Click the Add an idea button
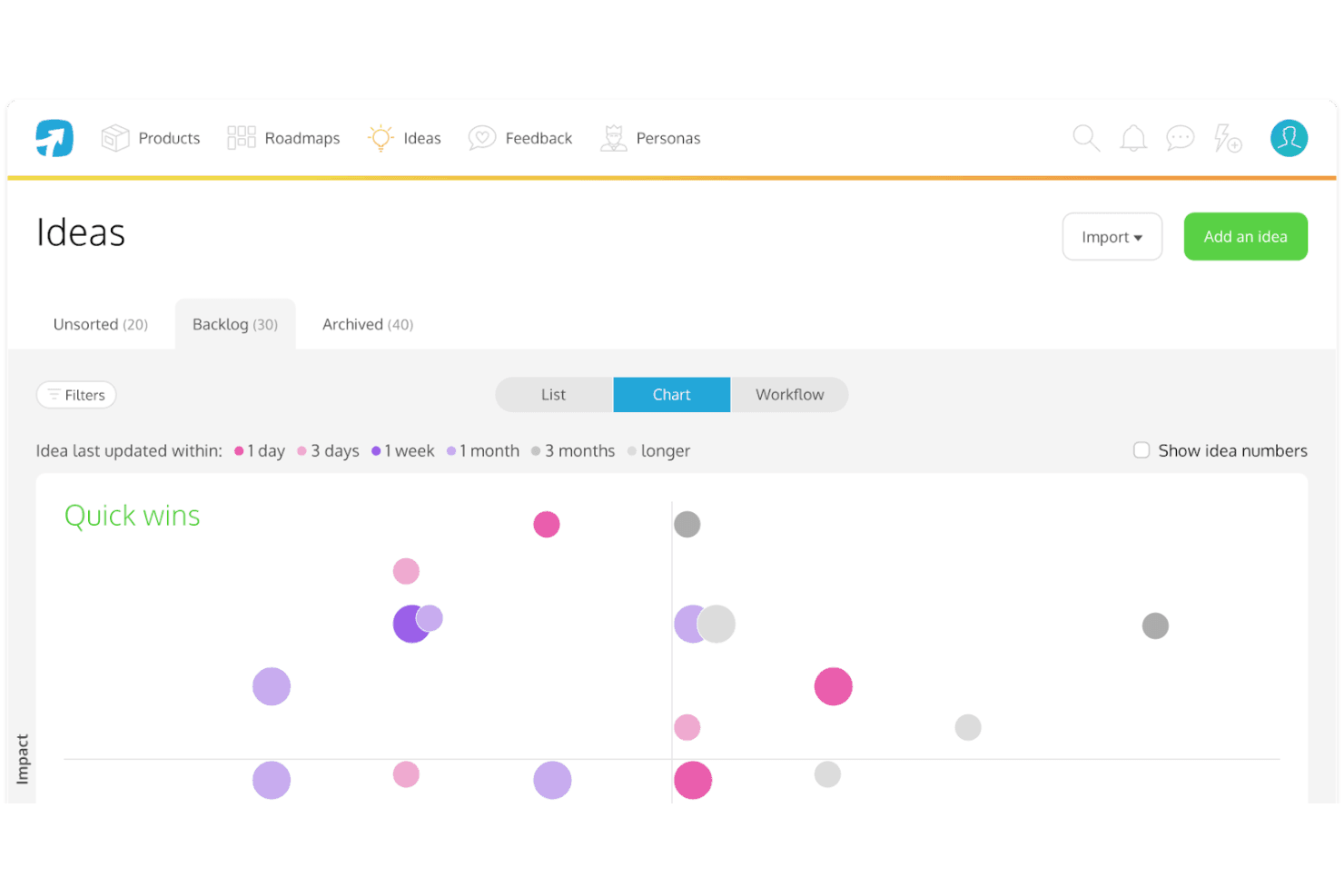 (x=1246, y=237)
